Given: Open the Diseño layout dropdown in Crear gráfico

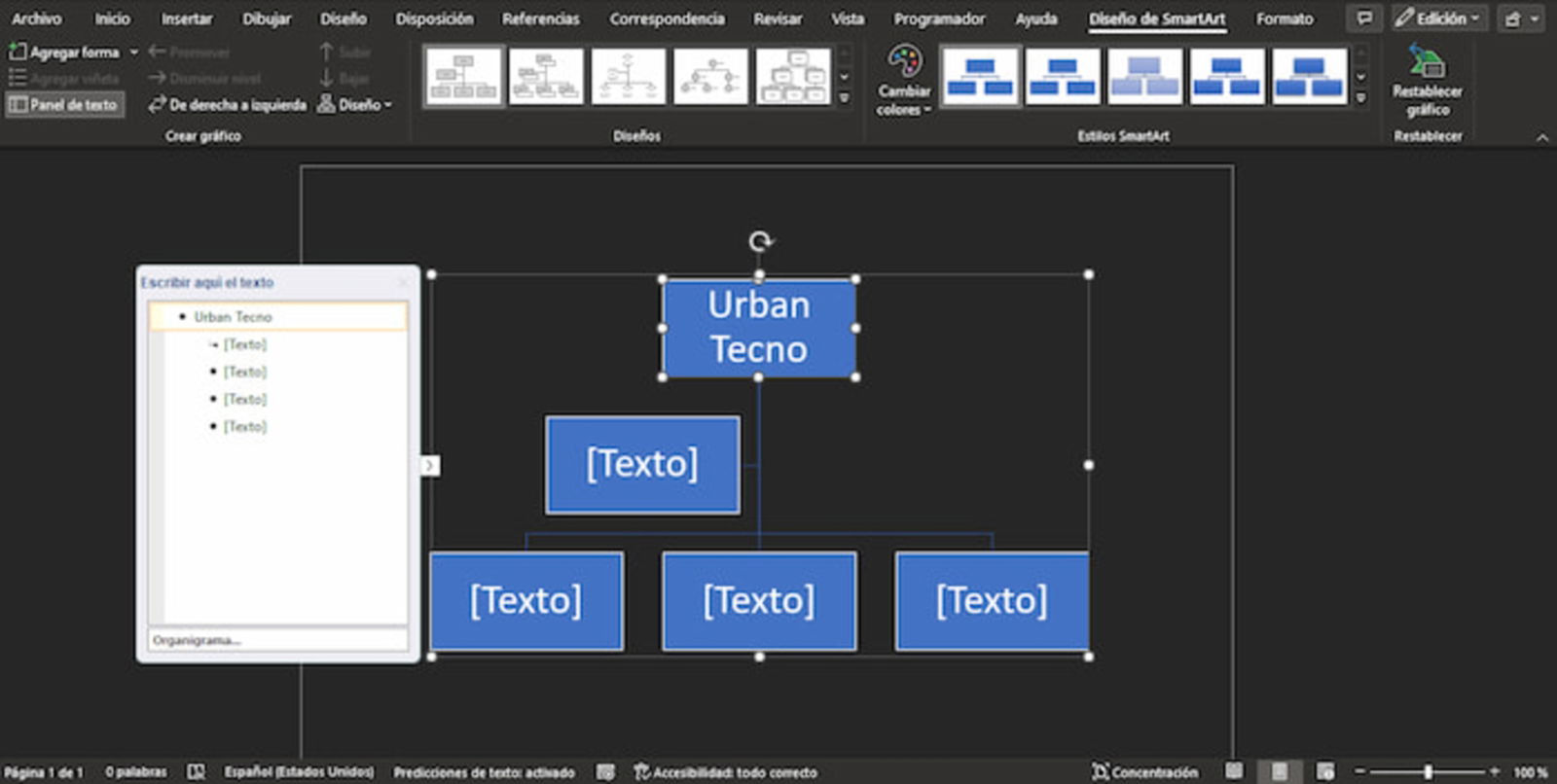Looking at the screenshot, I should point(355,104).
